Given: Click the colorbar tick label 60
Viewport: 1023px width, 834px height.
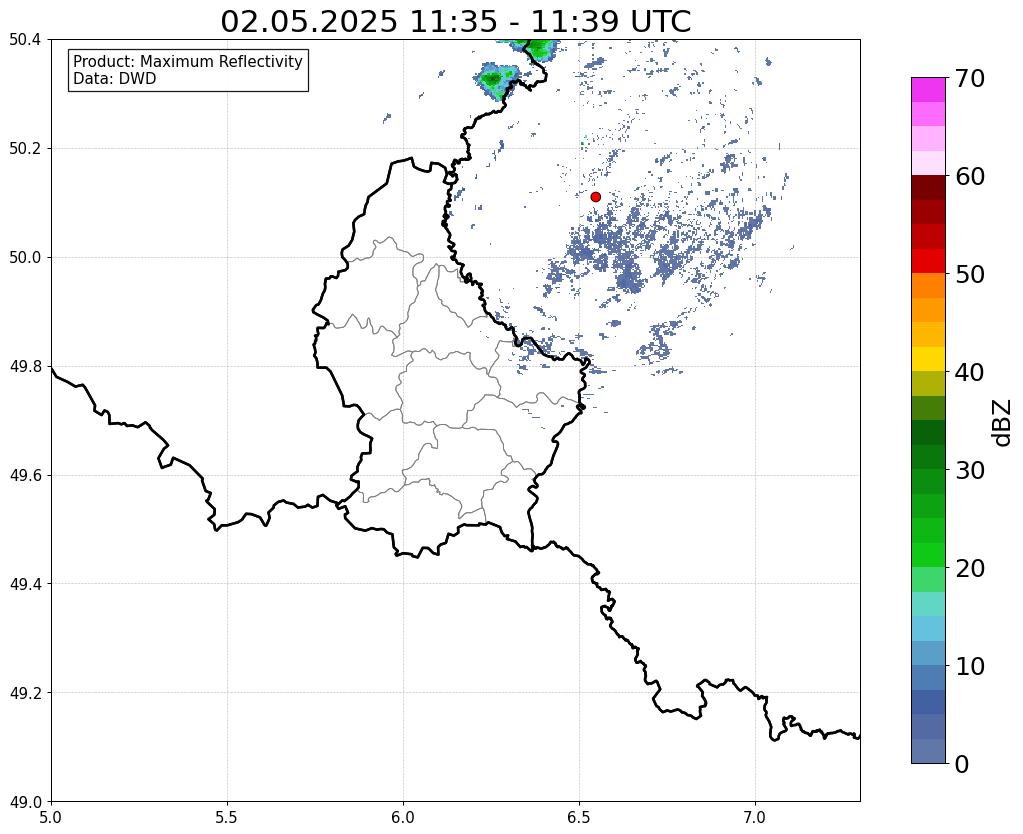Looking at the screenshot, I should pos(970,176).
